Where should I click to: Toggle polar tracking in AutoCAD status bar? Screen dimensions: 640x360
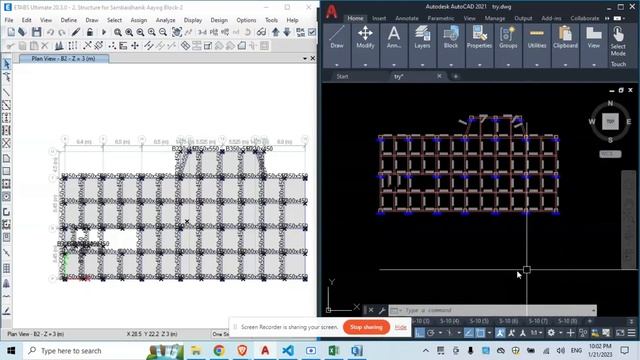(x=431, y=333)
